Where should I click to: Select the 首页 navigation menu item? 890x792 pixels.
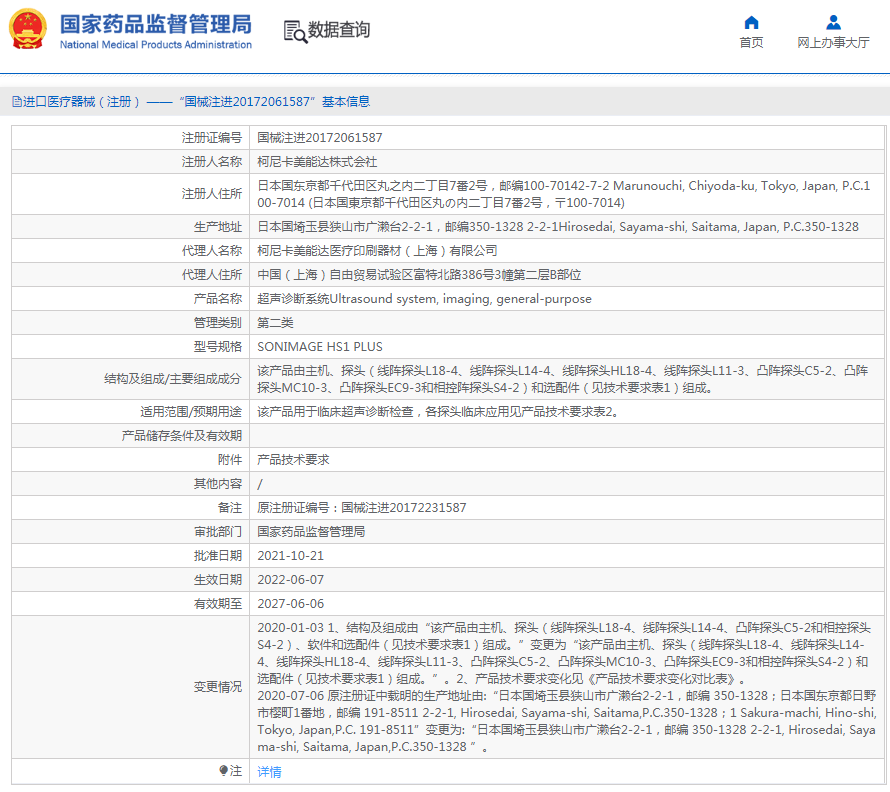[x=751, y=43]
